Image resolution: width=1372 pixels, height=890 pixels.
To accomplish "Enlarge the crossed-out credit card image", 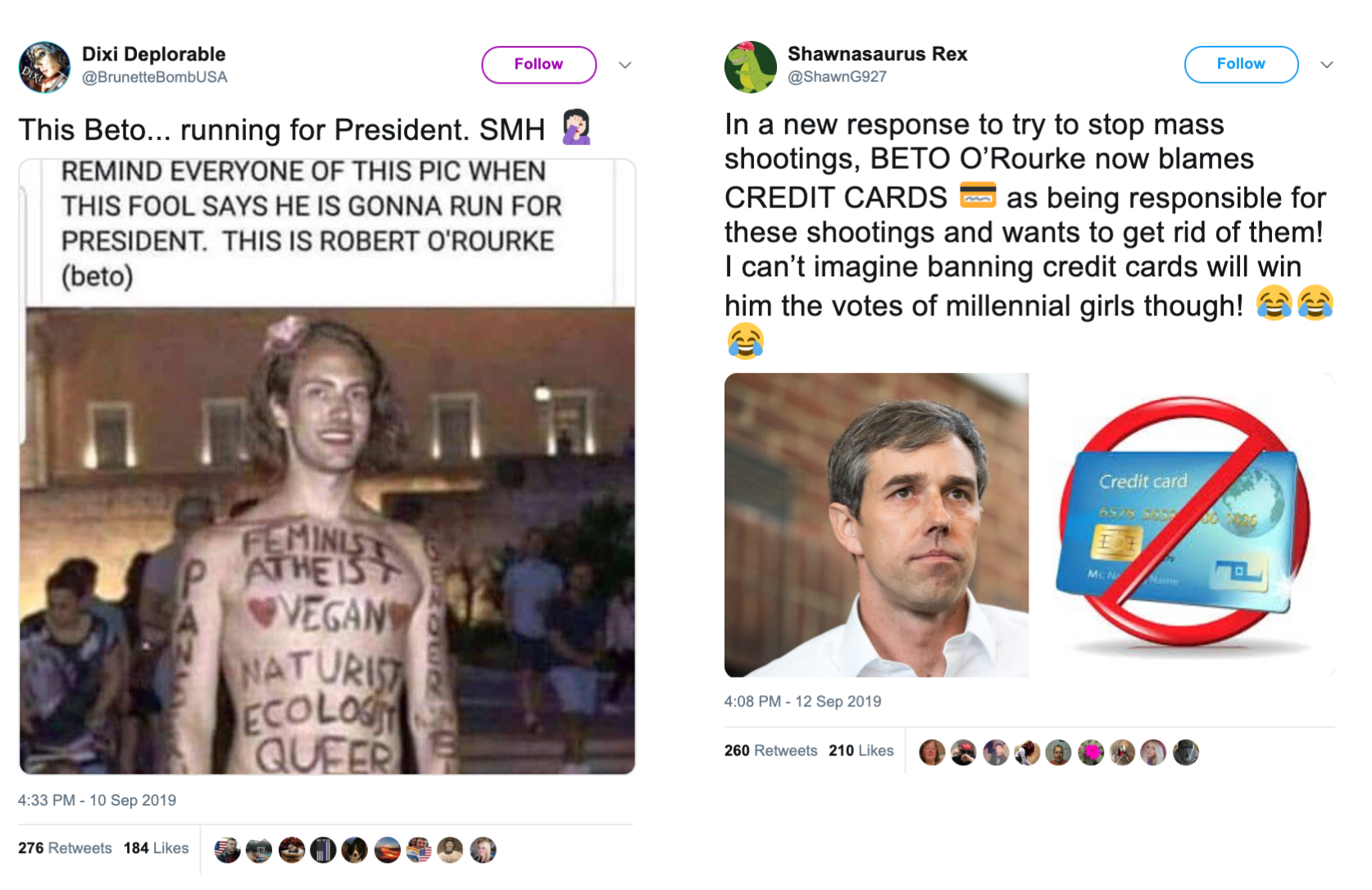I will click(1183, 525).
